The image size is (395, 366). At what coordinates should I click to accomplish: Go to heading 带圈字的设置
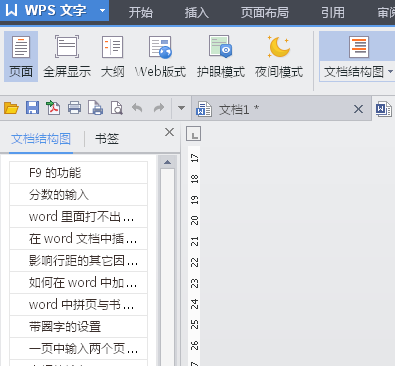(x=78, y=327)
